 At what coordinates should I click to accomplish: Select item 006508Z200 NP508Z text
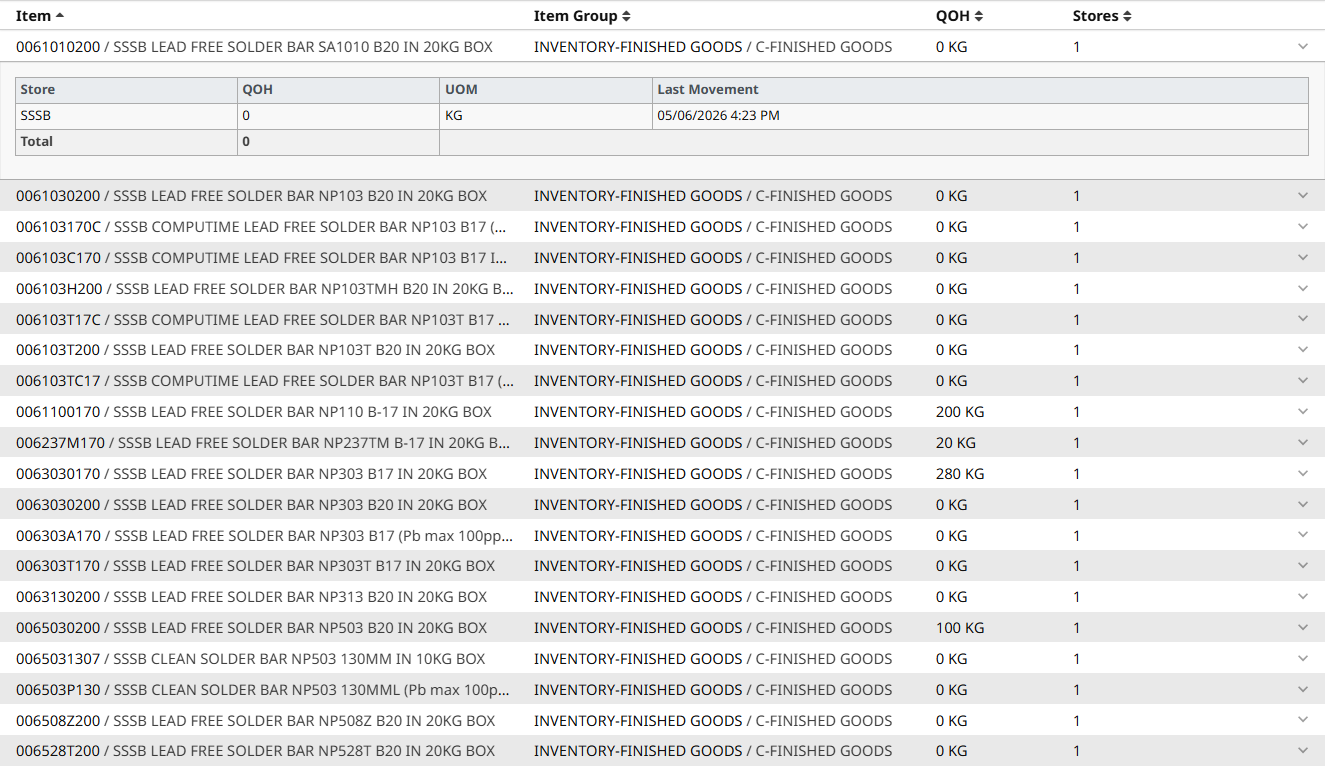(x=255, y=721)
